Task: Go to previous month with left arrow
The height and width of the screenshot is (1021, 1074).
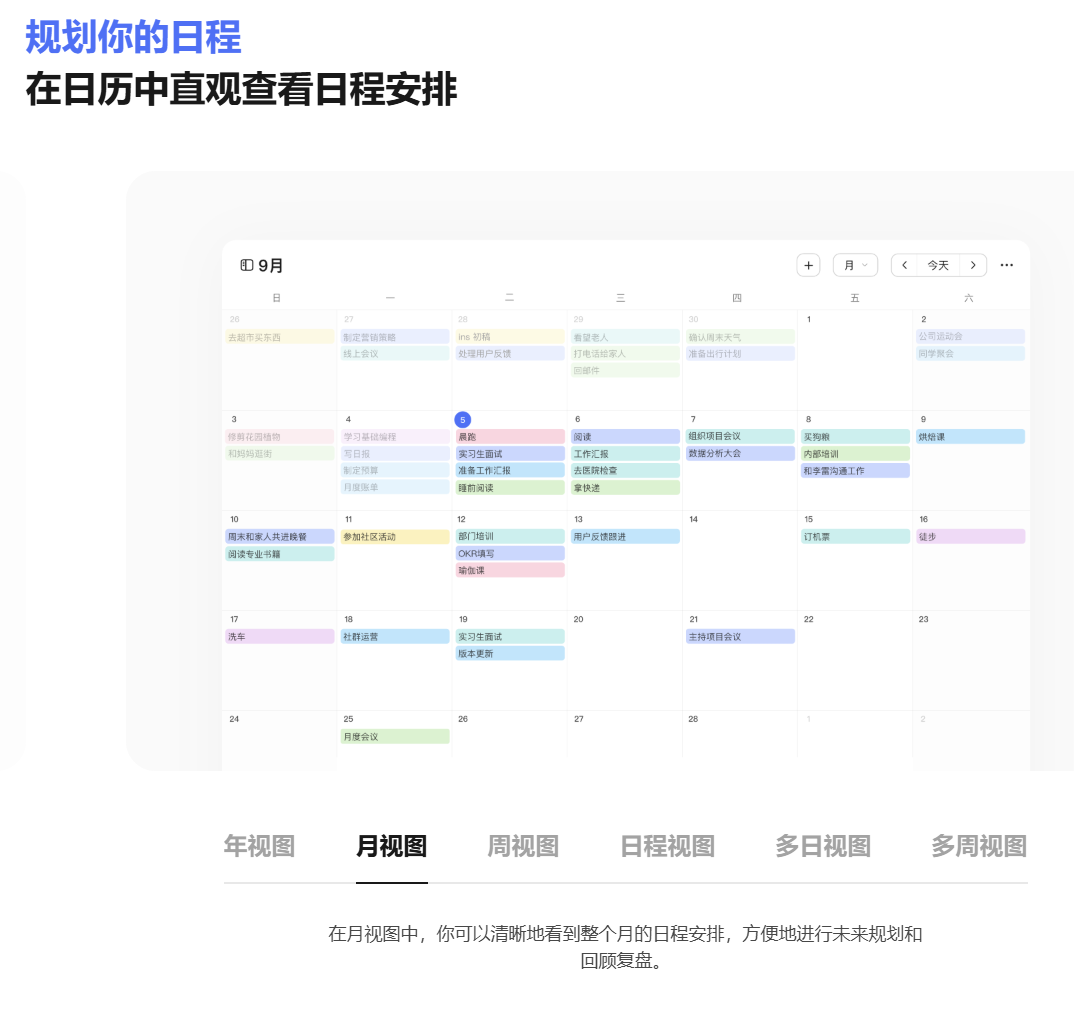Action: click(x=905, y=265)
